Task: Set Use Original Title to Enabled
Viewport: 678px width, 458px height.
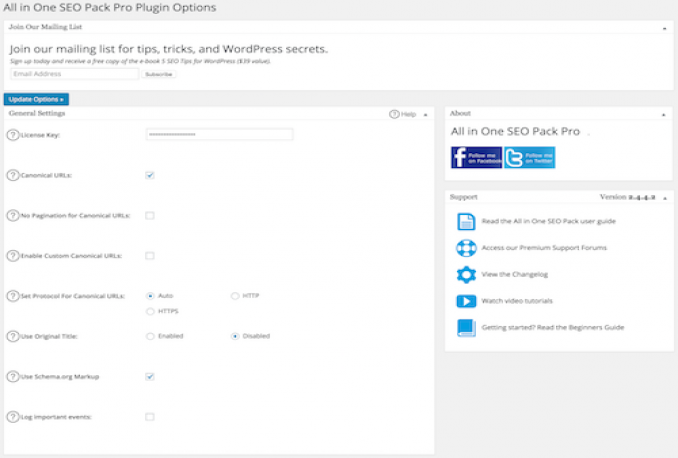Action: pyautogui.click(x=150, y=336)
